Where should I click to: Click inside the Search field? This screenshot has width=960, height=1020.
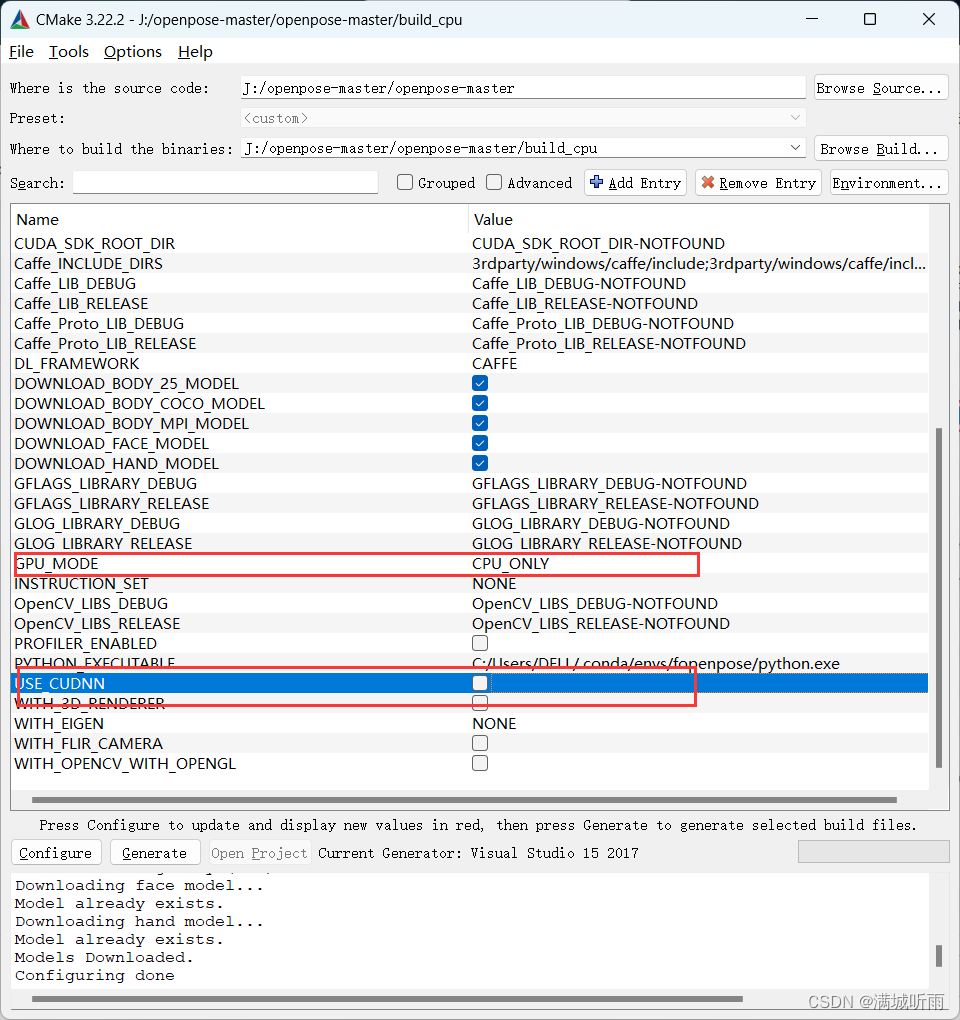tap(225, 182)
